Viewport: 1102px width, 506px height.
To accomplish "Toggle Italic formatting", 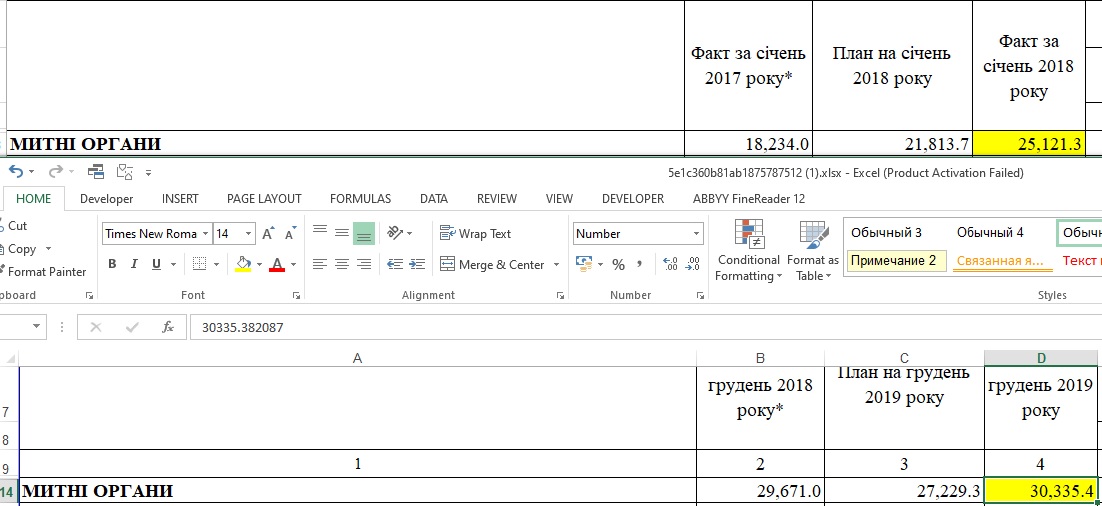I will (x=134, y=264).
